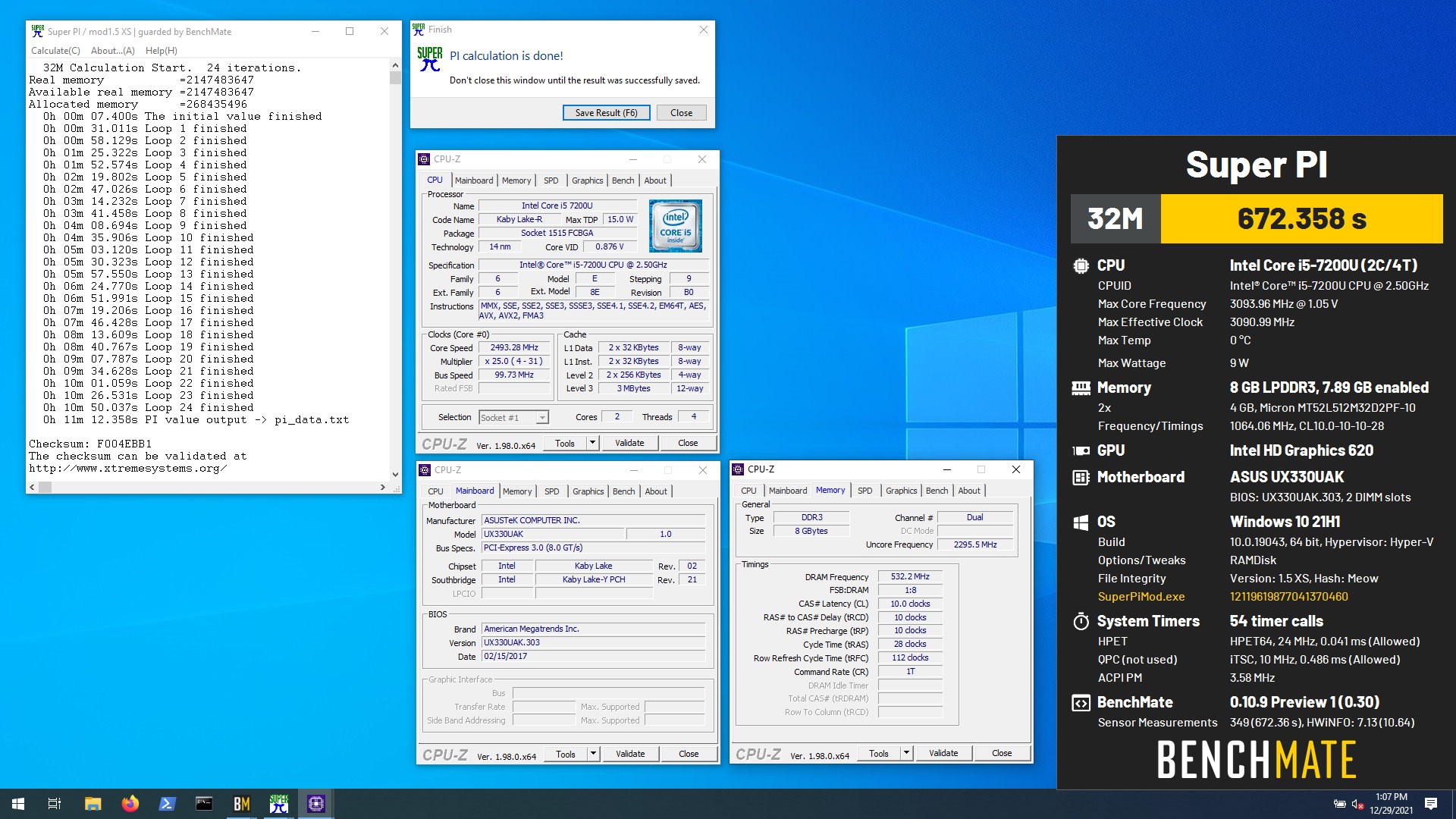Open Graphics tab in Mainboard CPU-Z window
Screen dimensions: 1456x819
(x=588, y=491)
